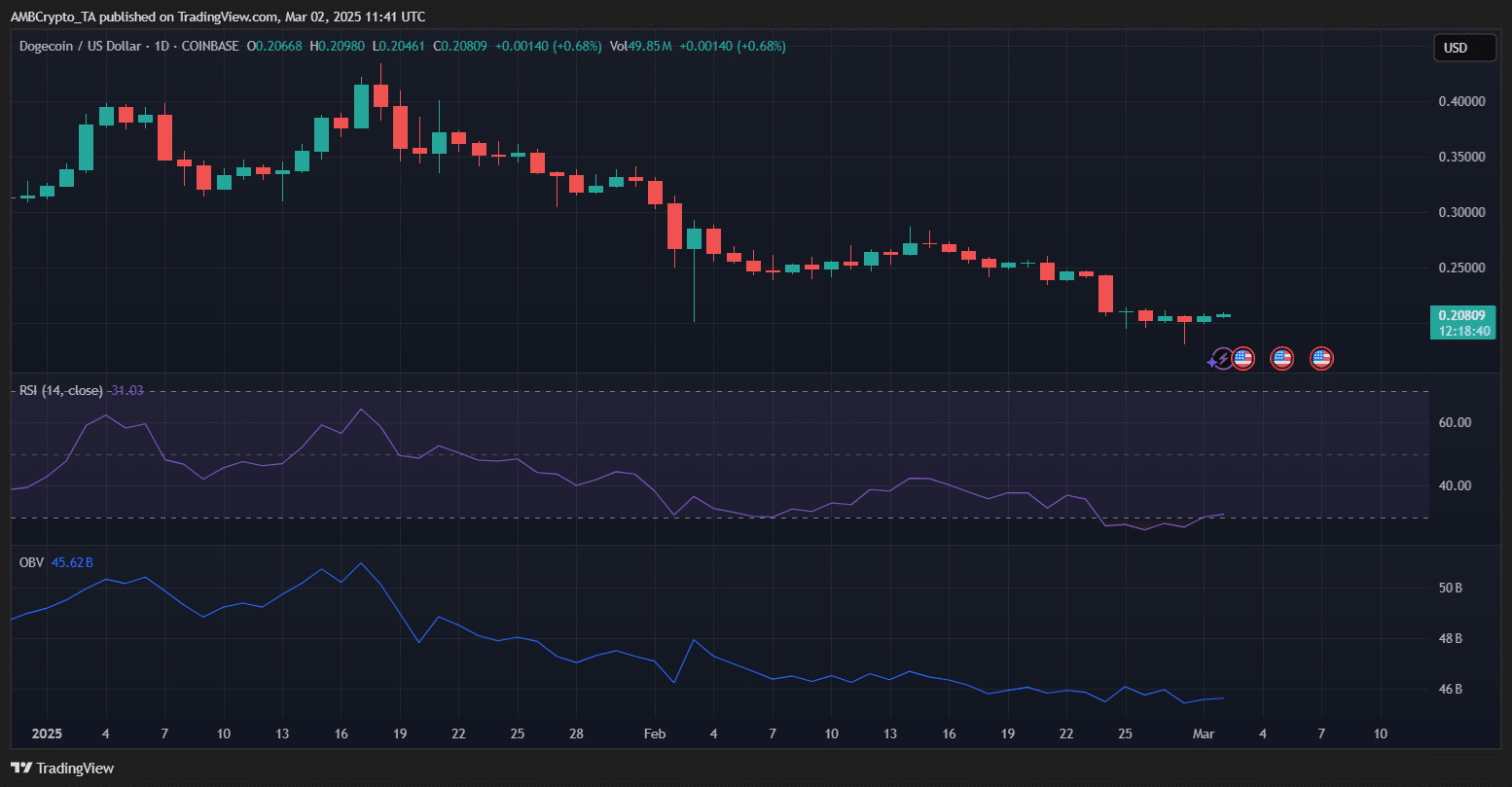Click the teal 0.20809 current price label
This screenshot has width=1512, height=787.
[1462, 315]
